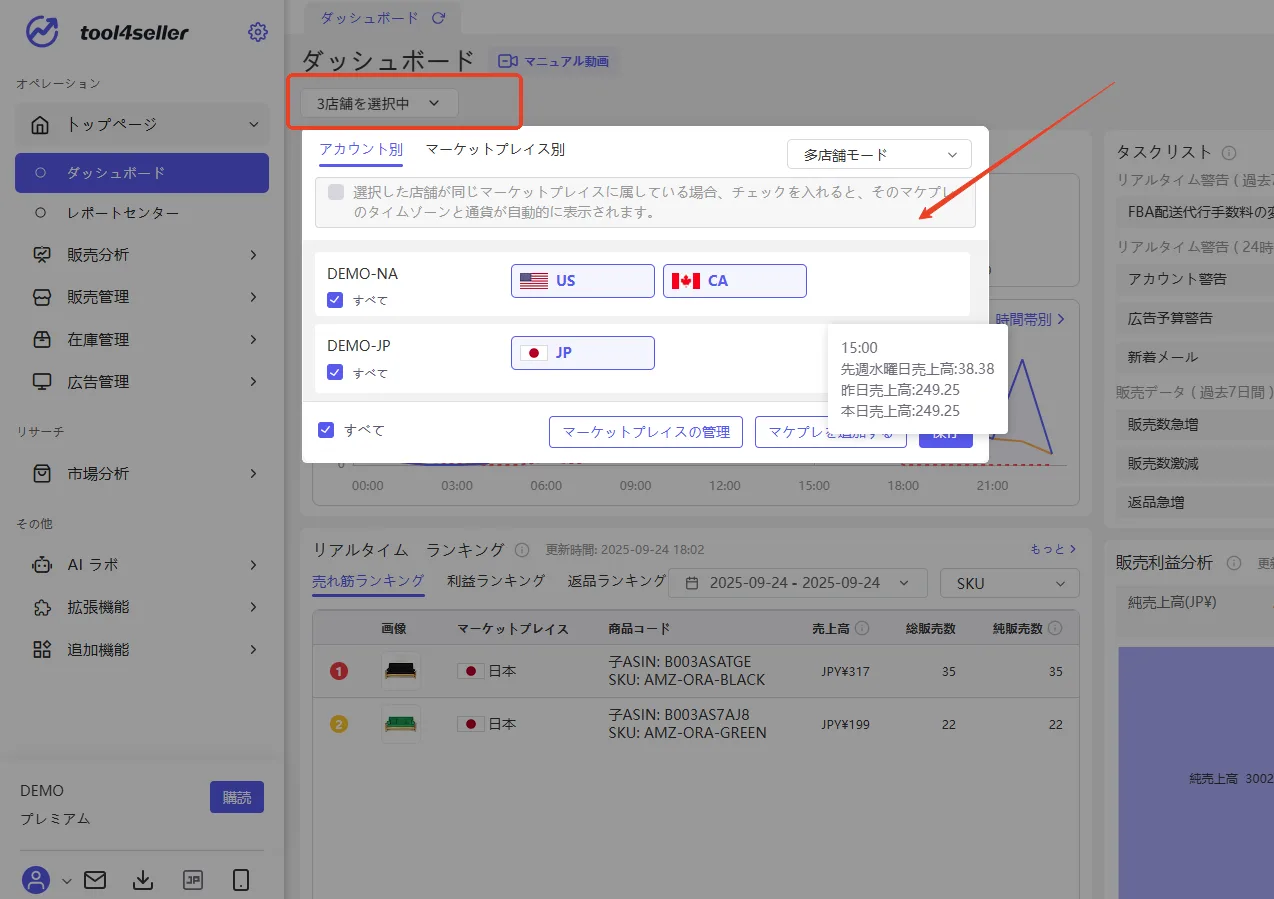Click SKU: AMZ-ORA-BLACK product code text
Image resolution: width=1274 pixels, height=899 pixels.
click(686, 680)
